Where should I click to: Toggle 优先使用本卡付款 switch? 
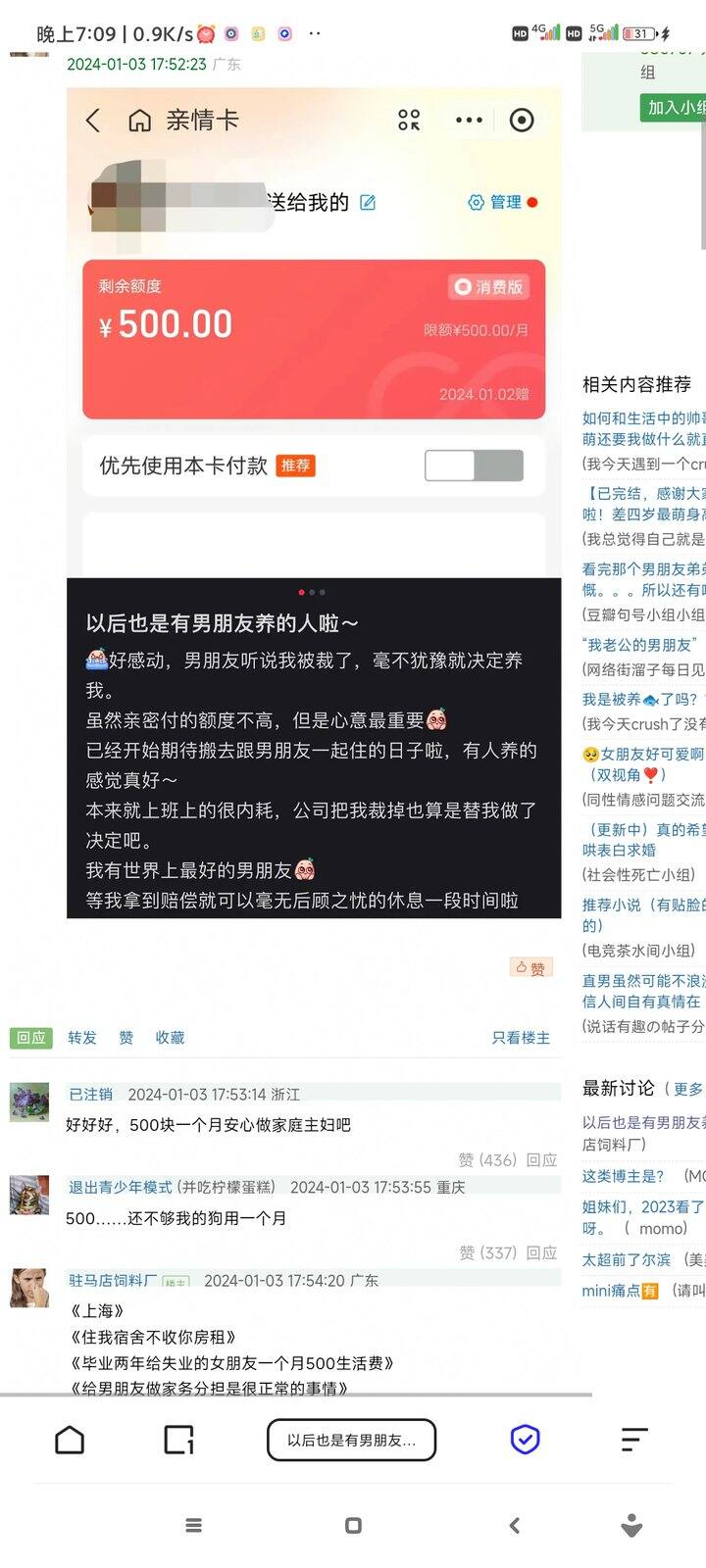pyautogui.click(x=474, y=465)
